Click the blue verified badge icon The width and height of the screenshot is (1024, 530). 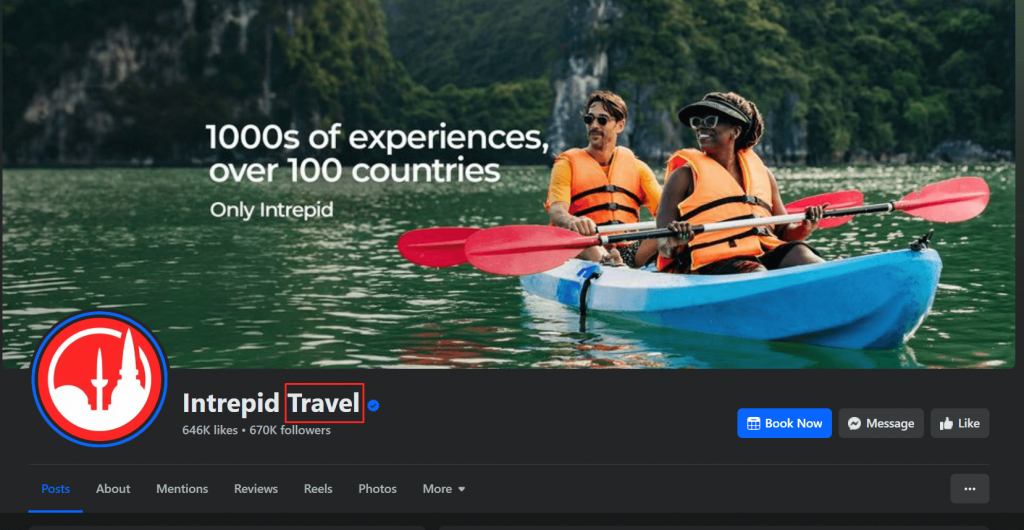374,405
